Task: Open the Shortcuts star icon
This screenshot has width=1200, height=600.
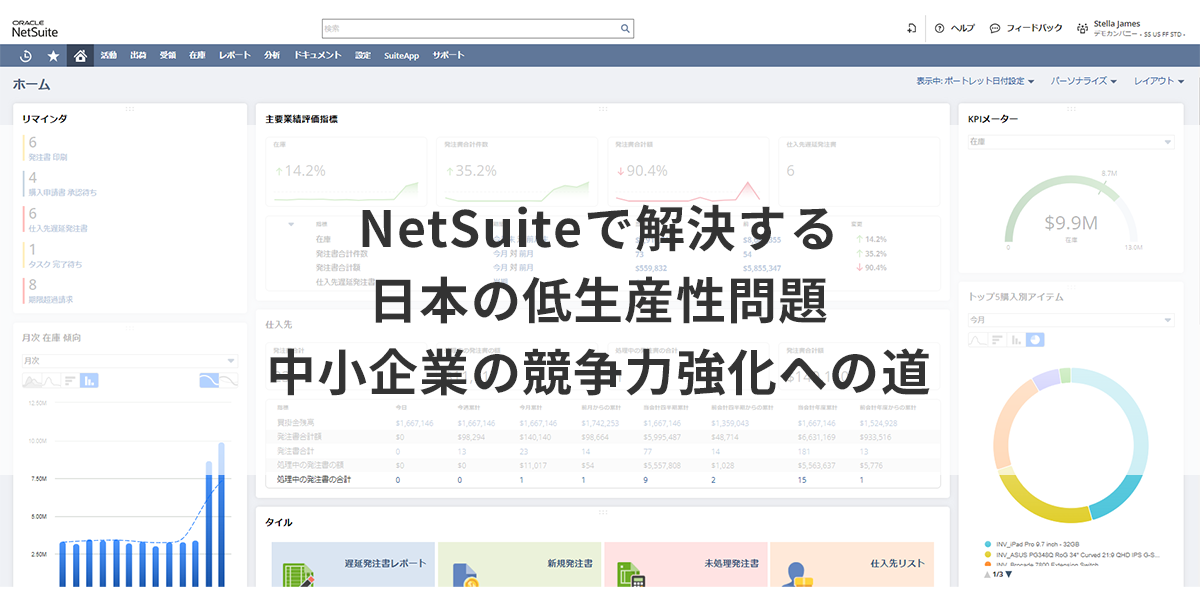Action: coord(53,56)
